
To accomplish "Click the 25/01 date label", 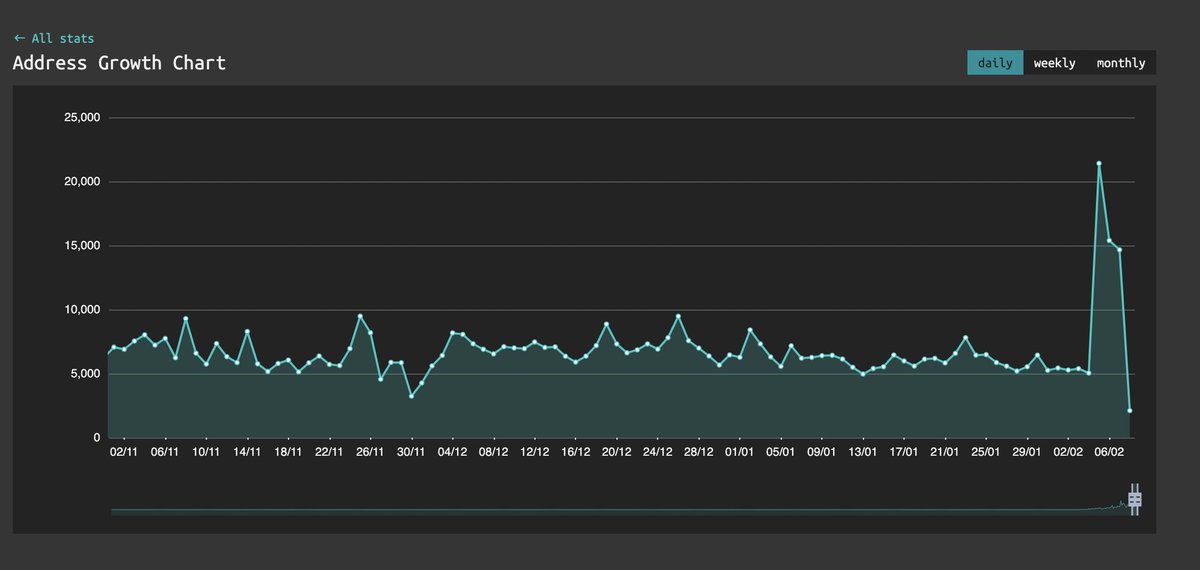I will point(986,452).
